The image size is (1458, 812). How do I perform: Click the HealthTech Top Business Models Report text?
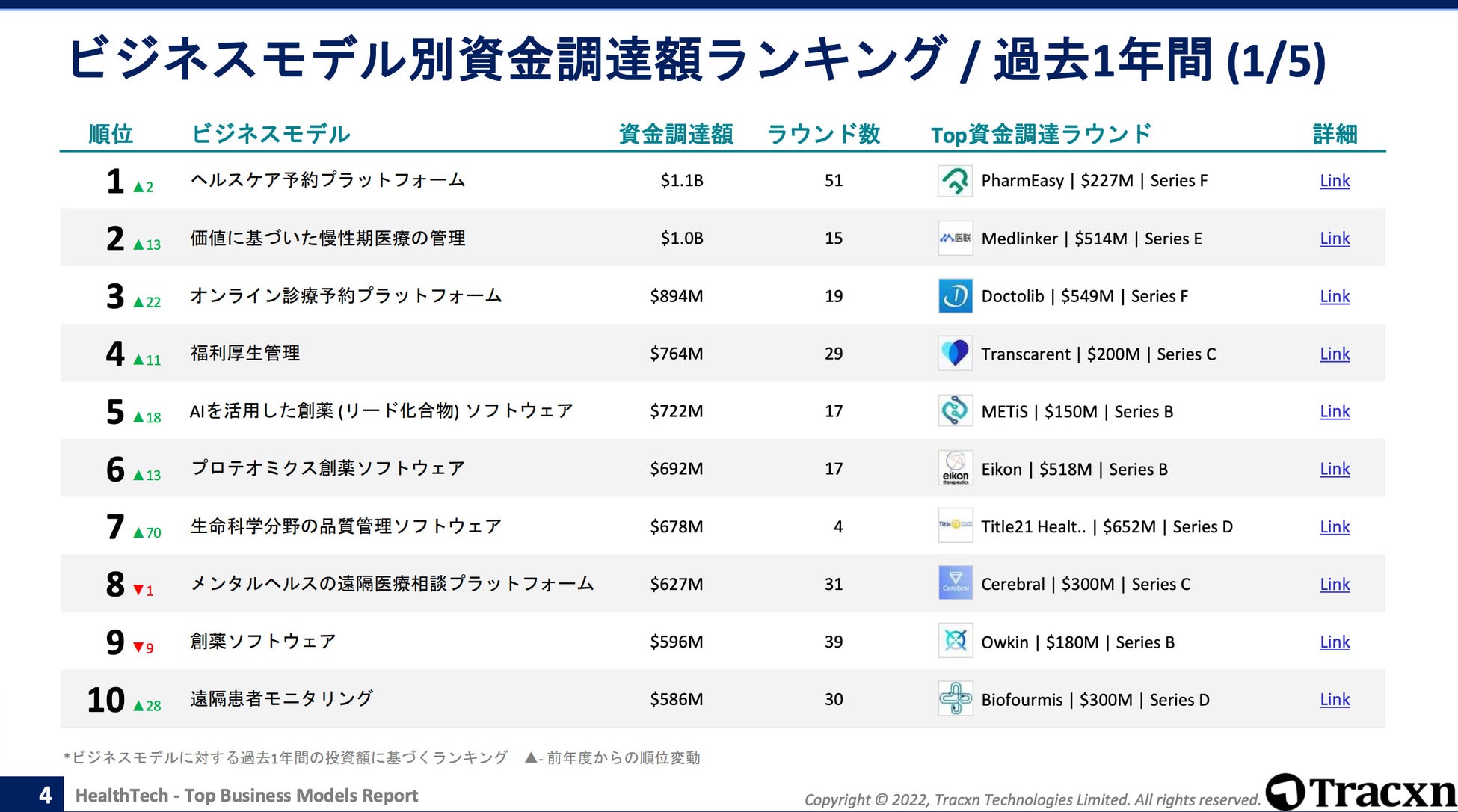point(247,796)
